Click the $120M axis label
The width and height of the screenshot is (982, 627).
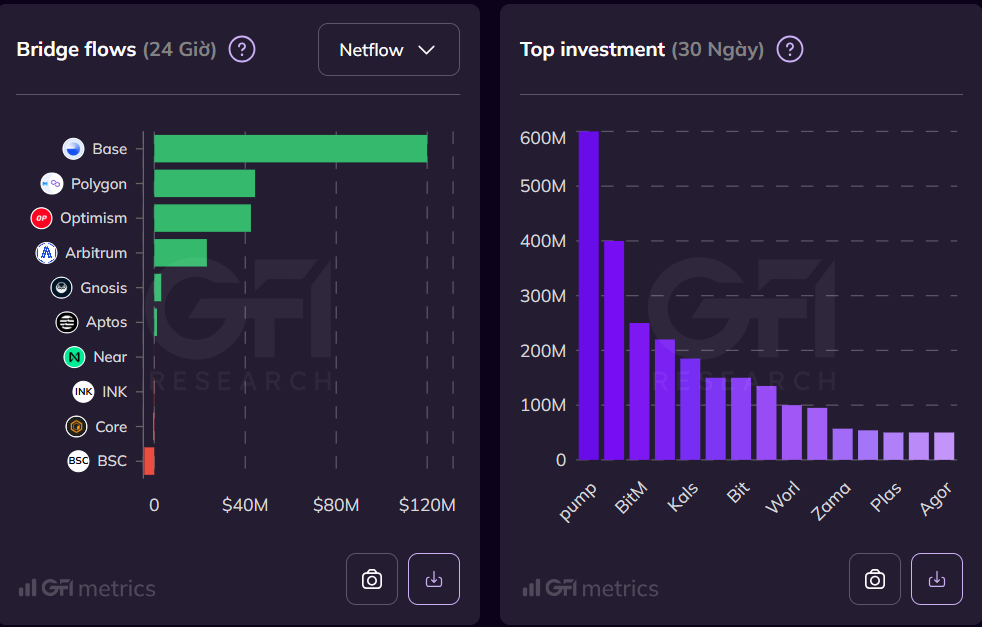(427, 505)
